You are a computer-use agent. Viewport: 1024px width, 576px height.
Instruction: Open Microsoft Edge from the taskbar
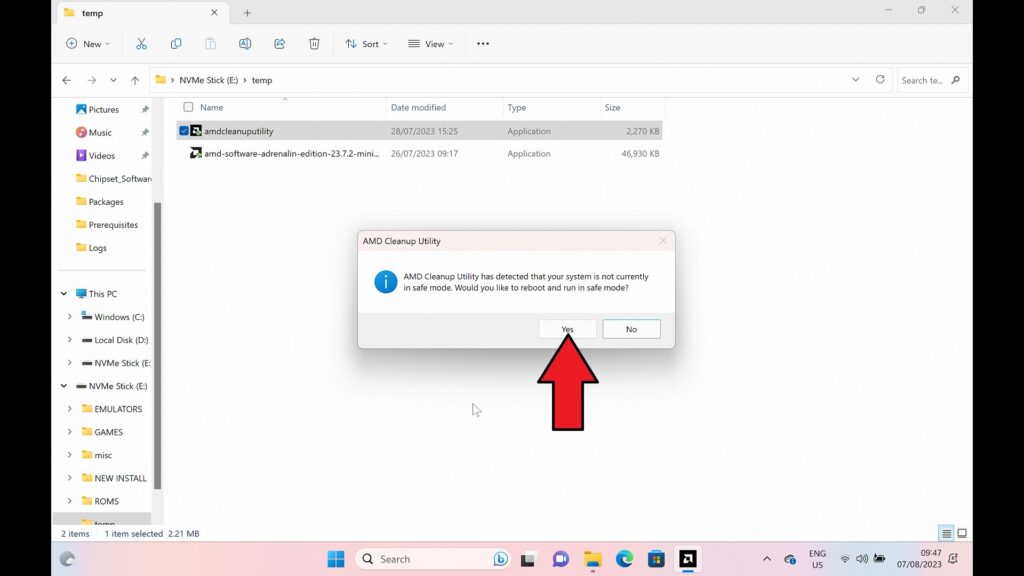tap(624, 559)
